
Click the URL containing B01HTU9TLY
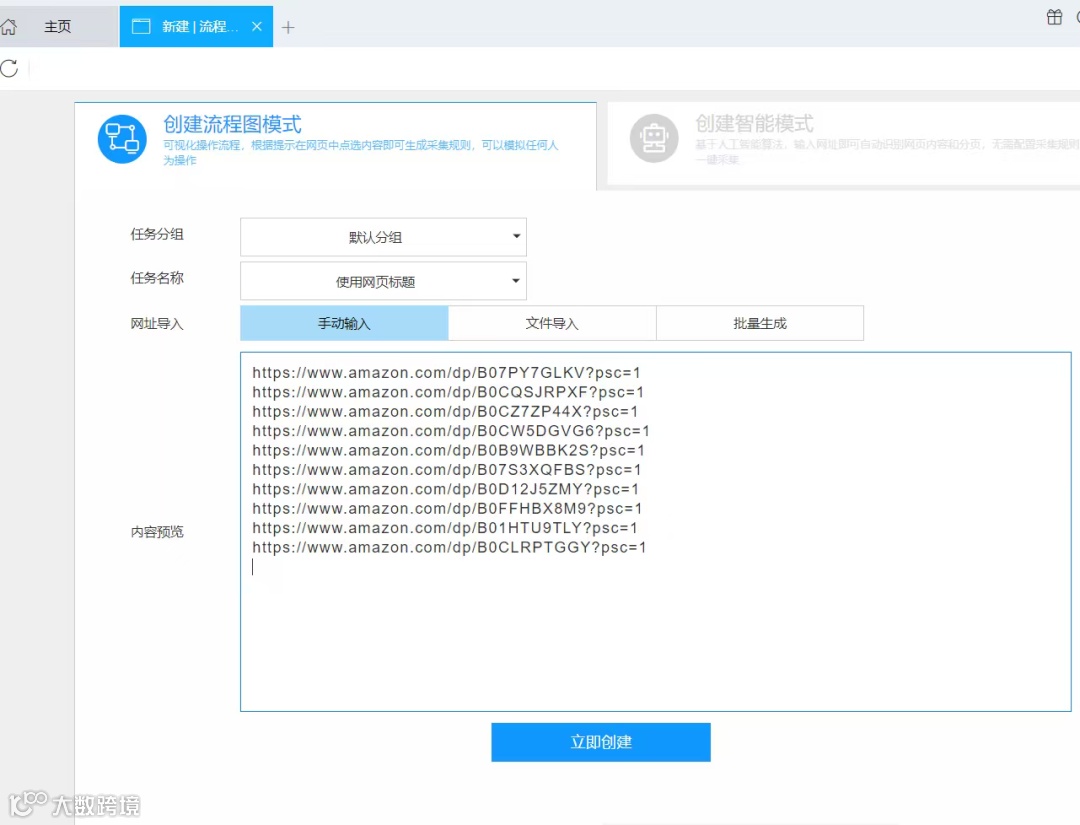tap(445, 528)
